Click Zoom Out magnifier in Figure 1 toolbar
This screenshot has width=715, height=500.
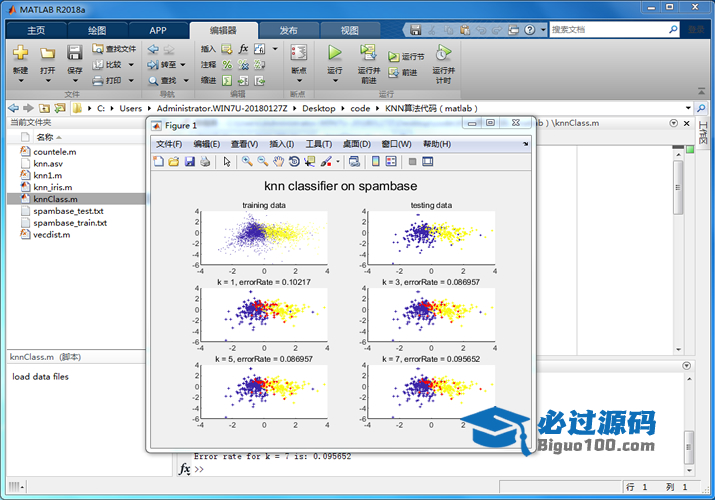[263, 161]
